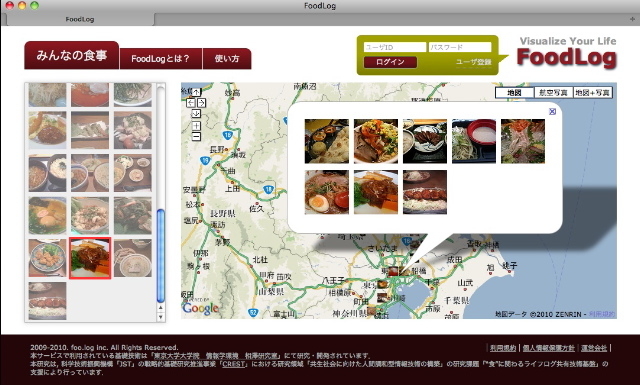Switch map to 地図 view
Viewport: 640px width, 385px height.
click(x=514, y=93)
